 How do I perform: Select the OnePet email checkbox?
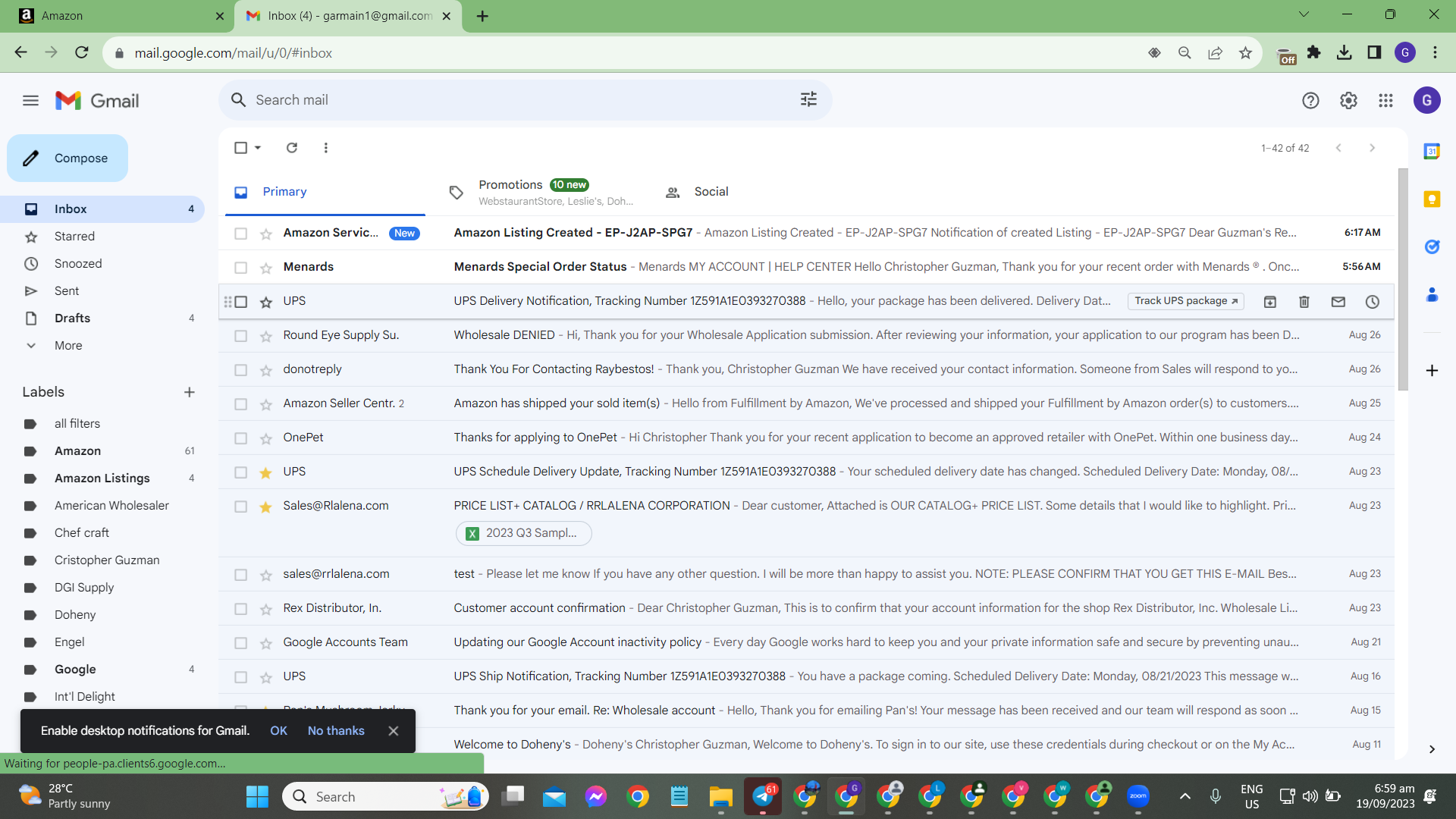click(241, 438)
